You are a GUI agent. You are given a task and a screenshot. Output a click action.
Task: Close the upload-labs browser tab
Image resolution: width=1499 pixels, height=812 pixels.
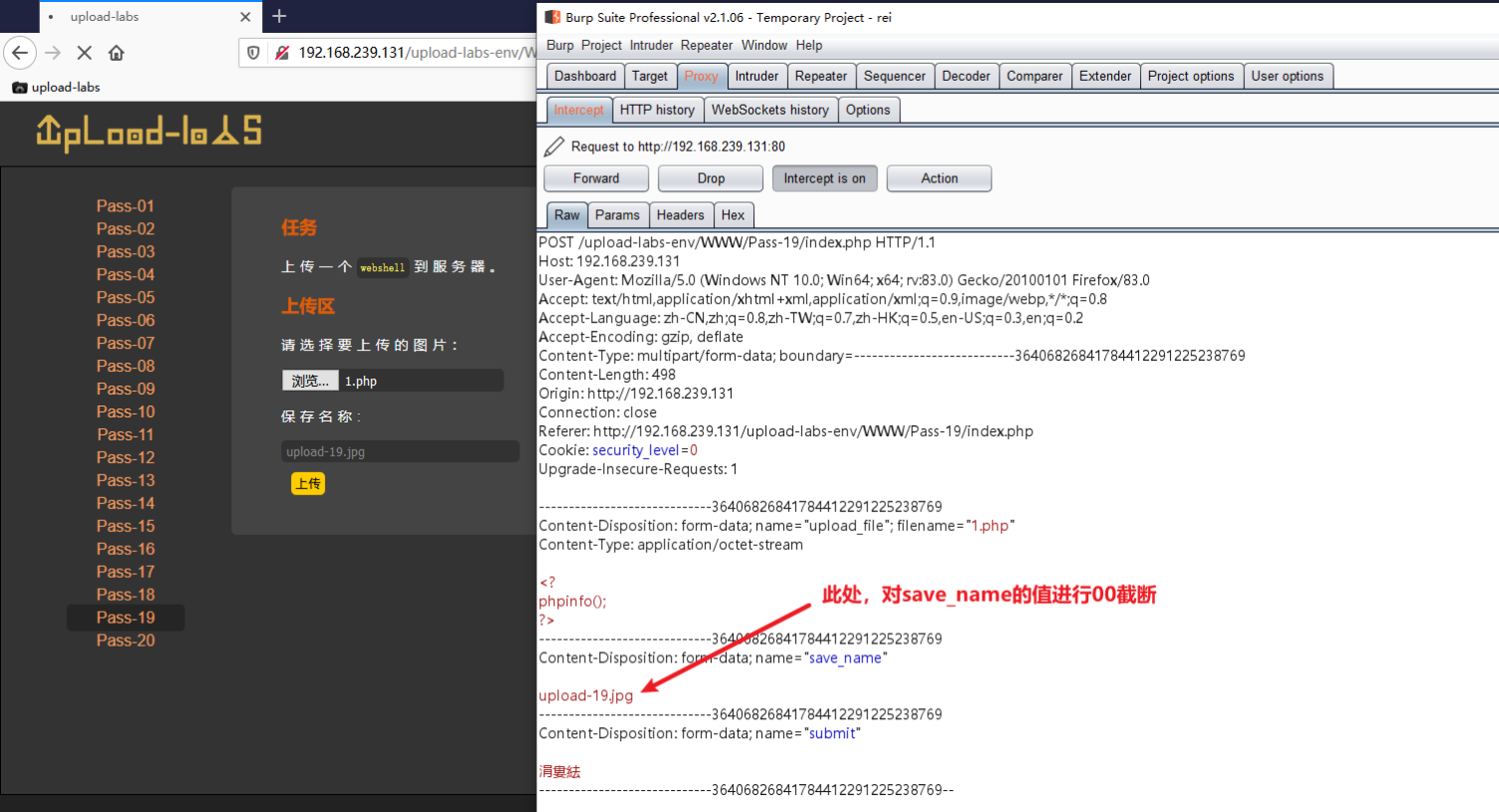tap(245, 17)
